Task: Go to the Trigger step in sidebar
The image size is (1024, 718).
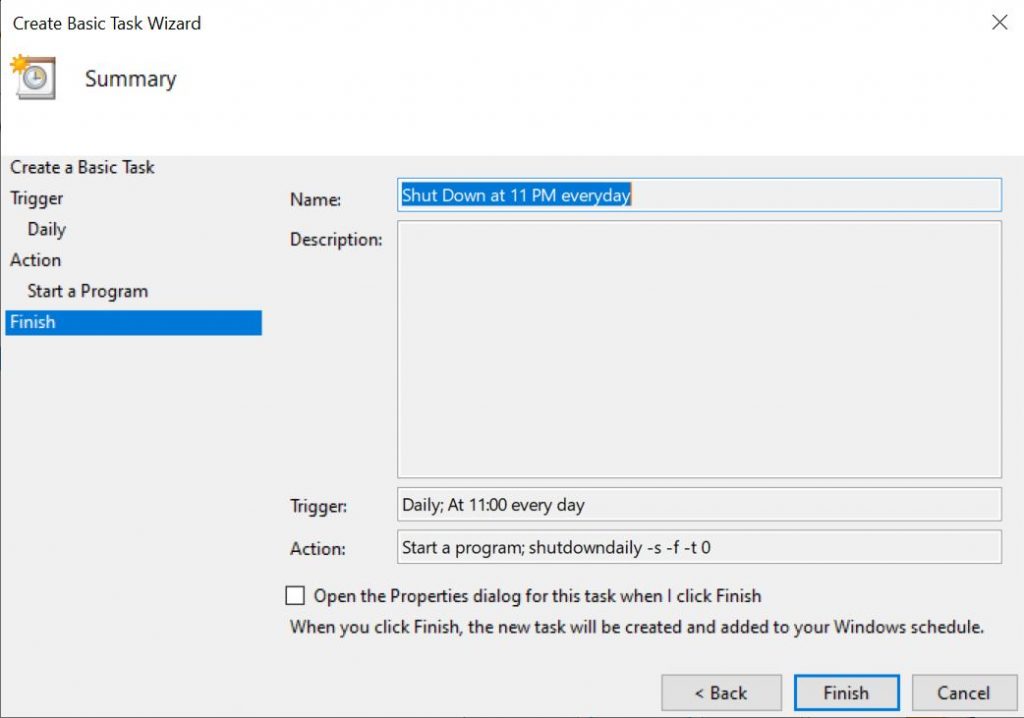Action: point(37,198)
